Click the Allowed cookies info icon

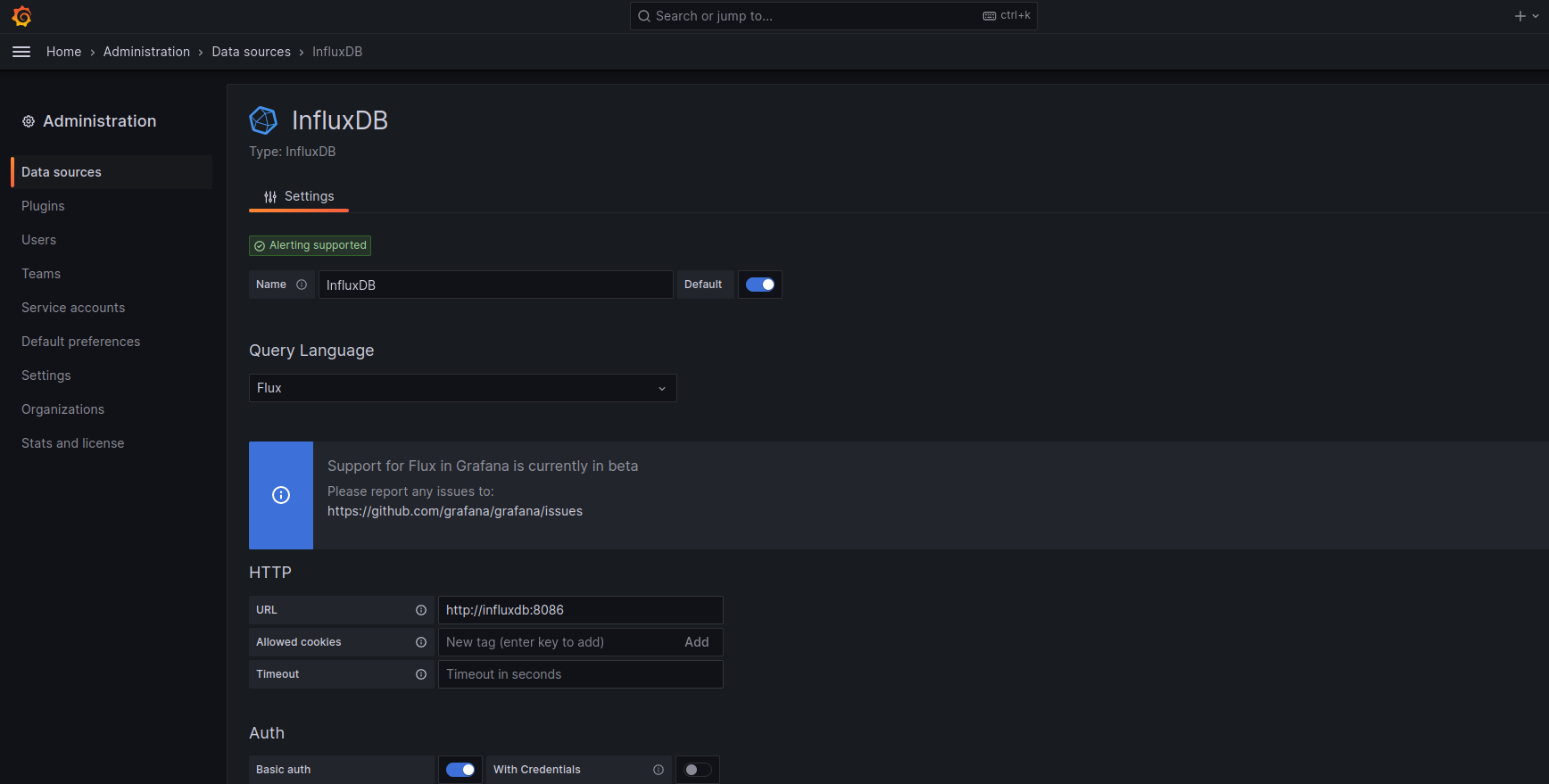(421, 642)
